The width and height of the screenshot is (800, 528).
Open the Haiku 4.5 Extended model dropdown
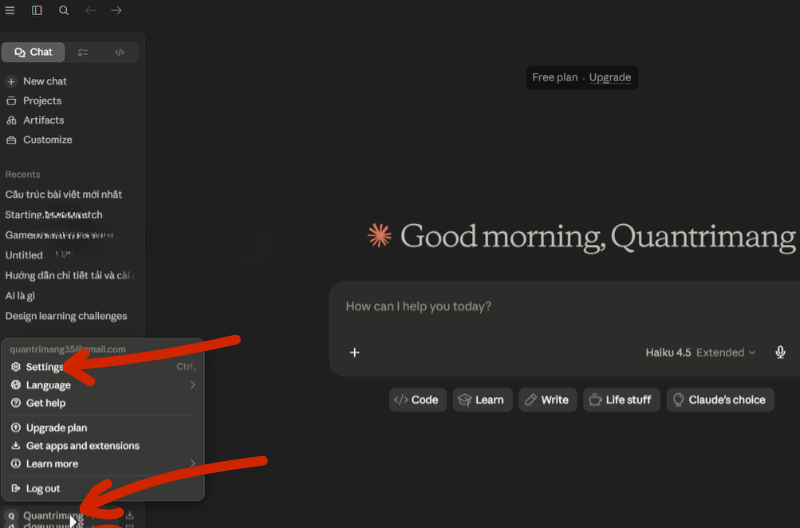[x=700, y=353]
